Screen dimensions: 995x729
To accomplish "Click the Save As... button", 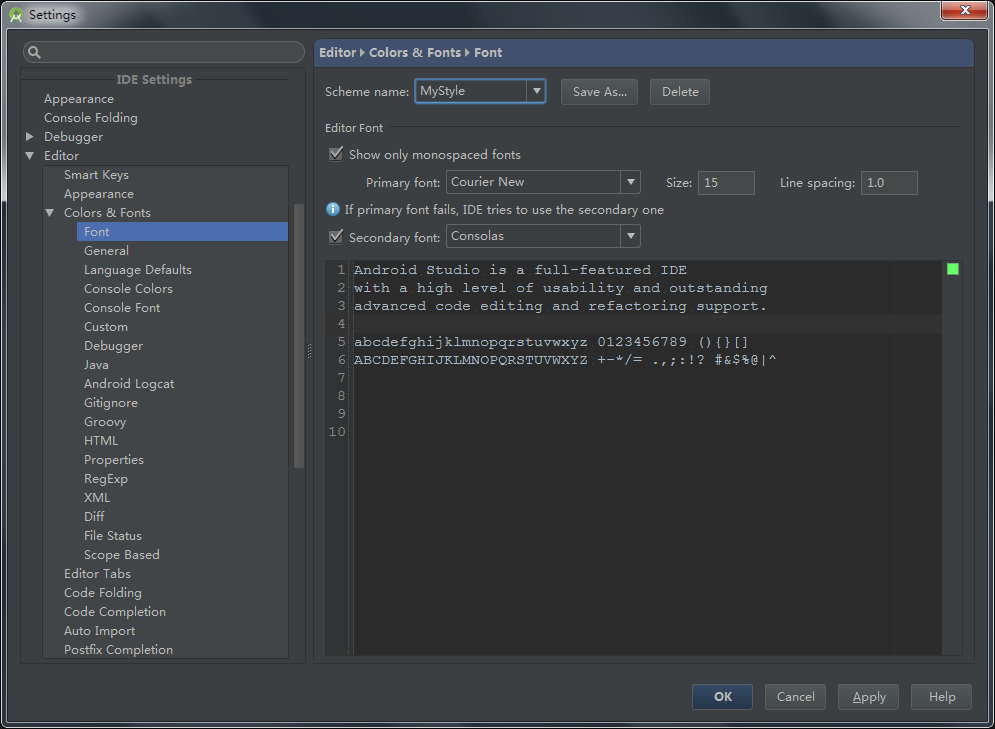I will click(599, 92).
